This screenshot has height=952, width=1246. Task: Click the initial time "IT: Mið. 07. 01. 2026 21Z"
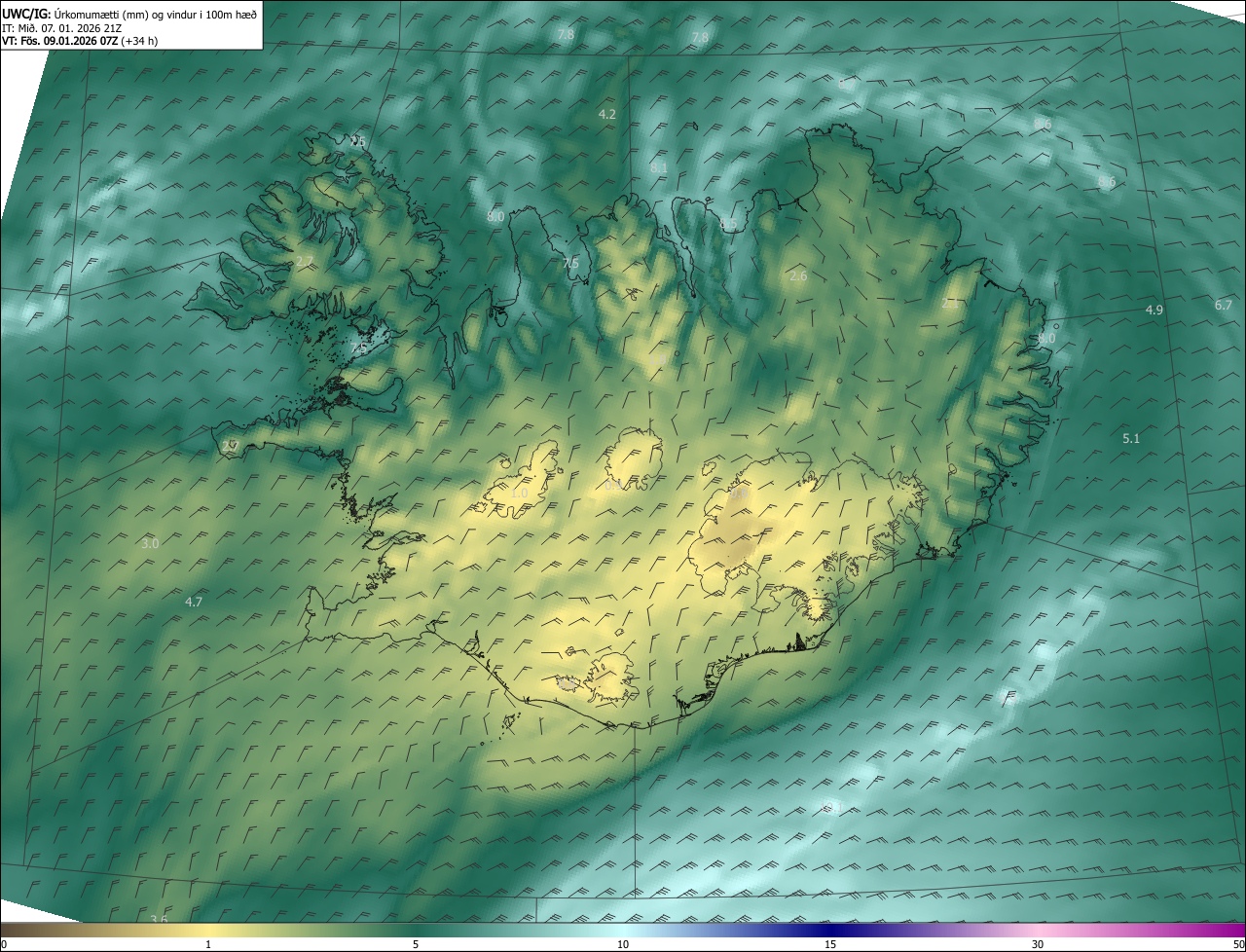click(61, 27)
